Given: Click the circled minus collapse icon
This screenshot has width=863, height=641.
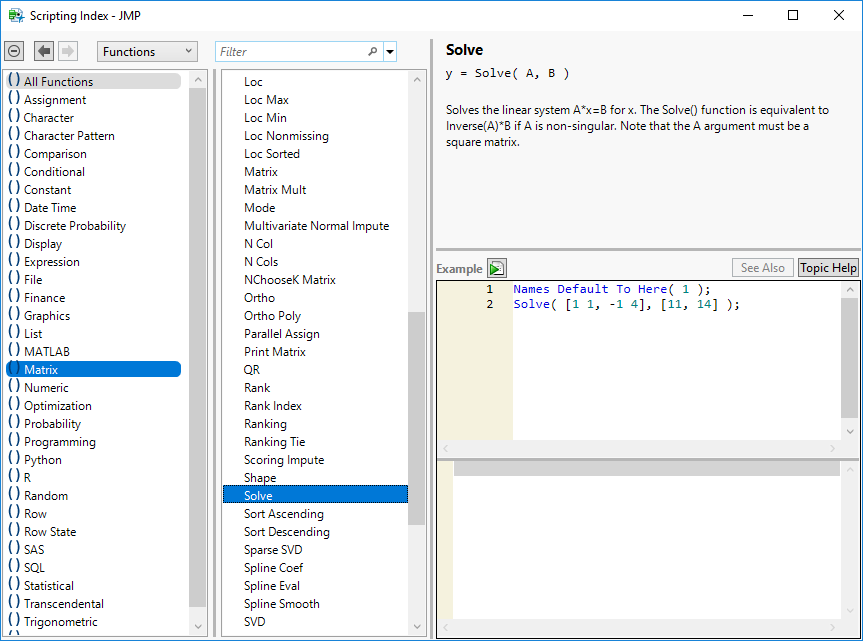Looking at the screenshot, I should pyautogui.click(x=14, y=51).
